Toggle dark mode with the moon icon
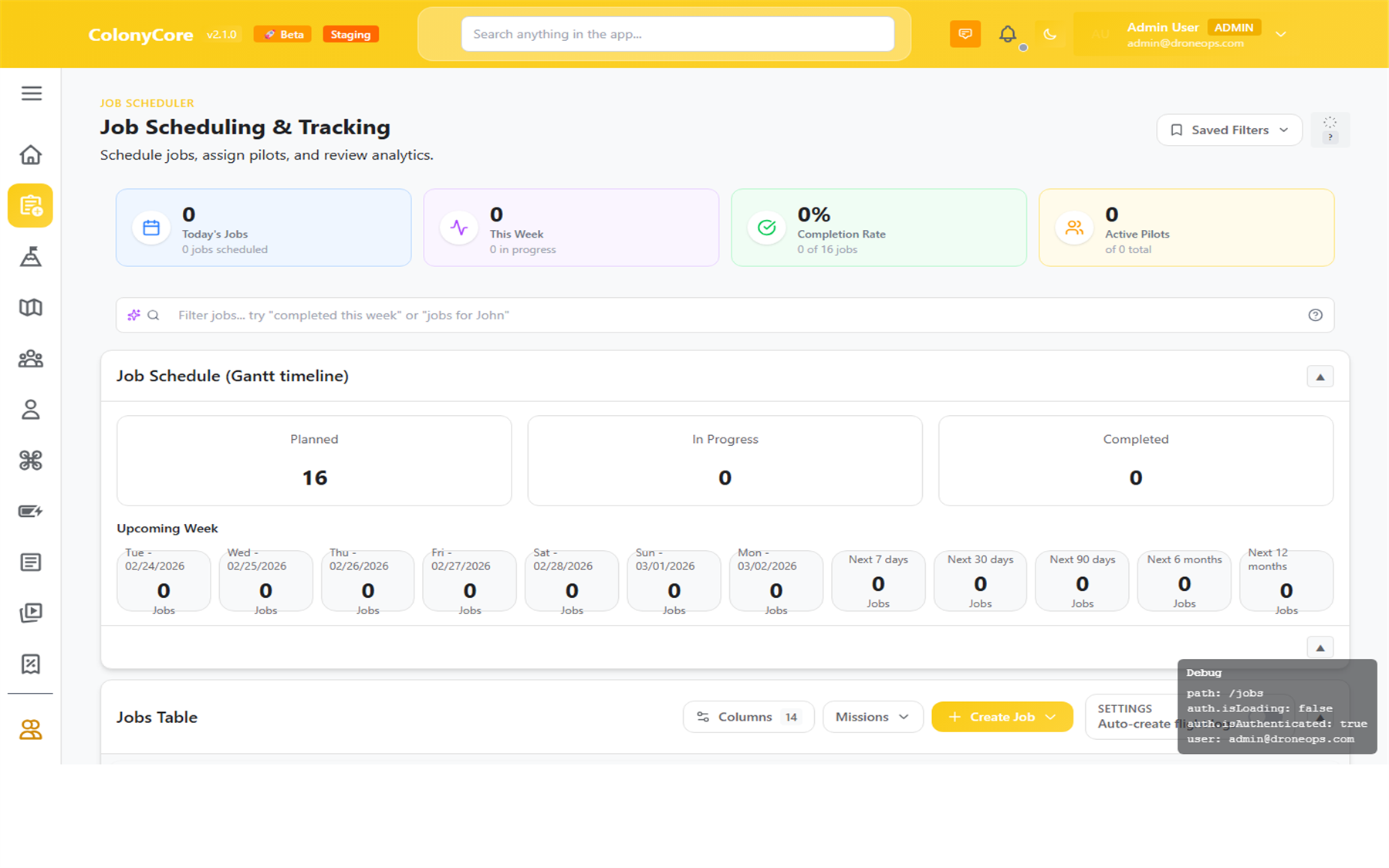The height and width of the screenshot is (868, 1389). click(x=1051, y=34)
